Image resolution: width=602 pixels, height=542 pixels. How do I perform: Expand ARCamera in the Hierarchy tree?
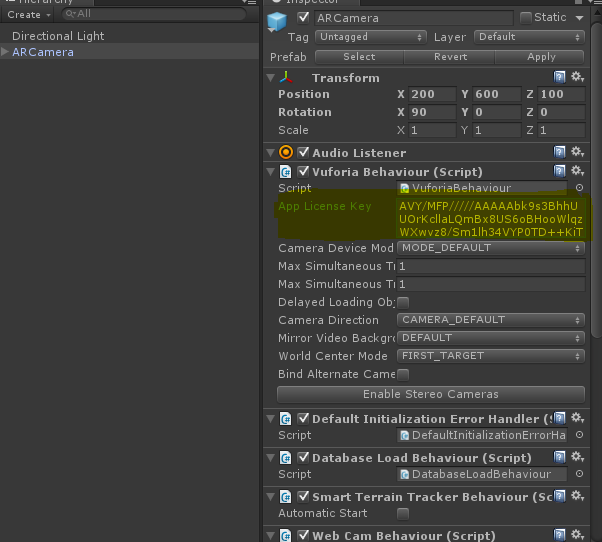click(5, 51)
